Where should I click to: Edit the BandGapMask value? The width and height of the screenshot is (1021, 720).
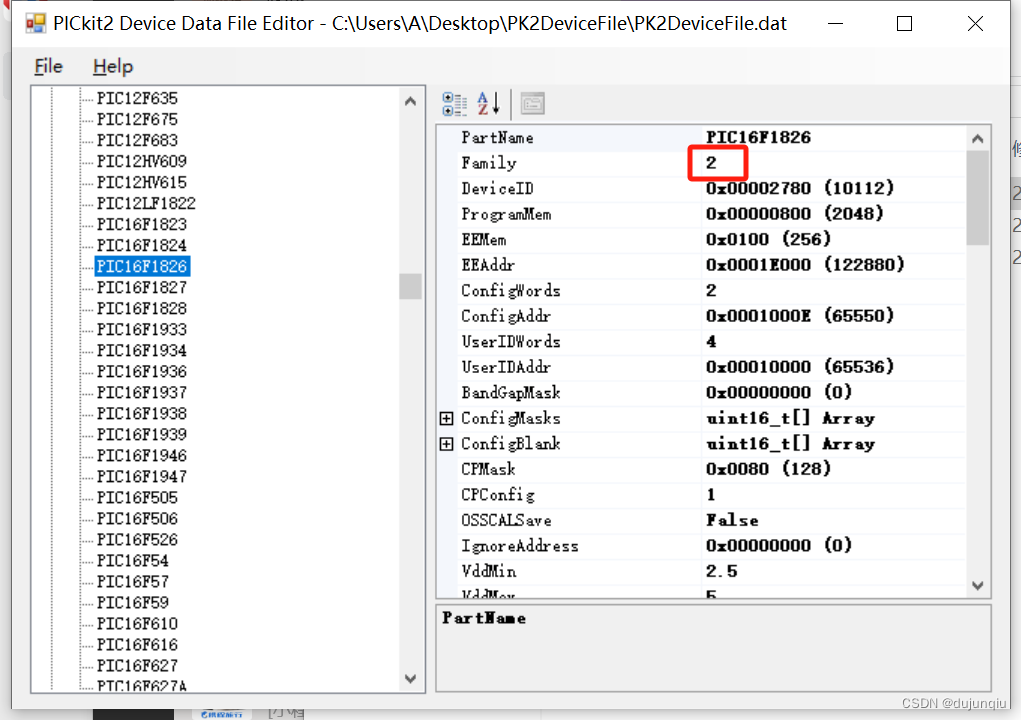833,392
